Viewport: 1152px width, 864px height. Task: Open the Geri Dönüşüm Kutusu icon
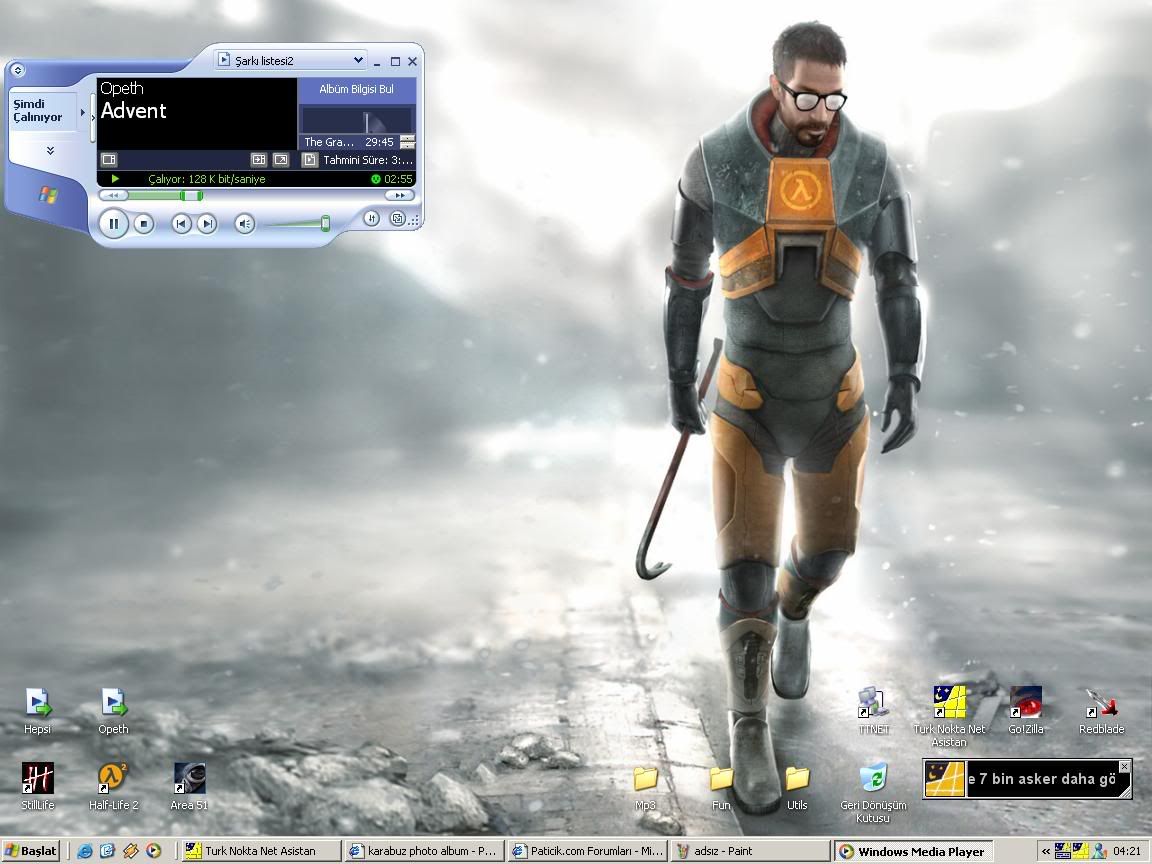873,778
